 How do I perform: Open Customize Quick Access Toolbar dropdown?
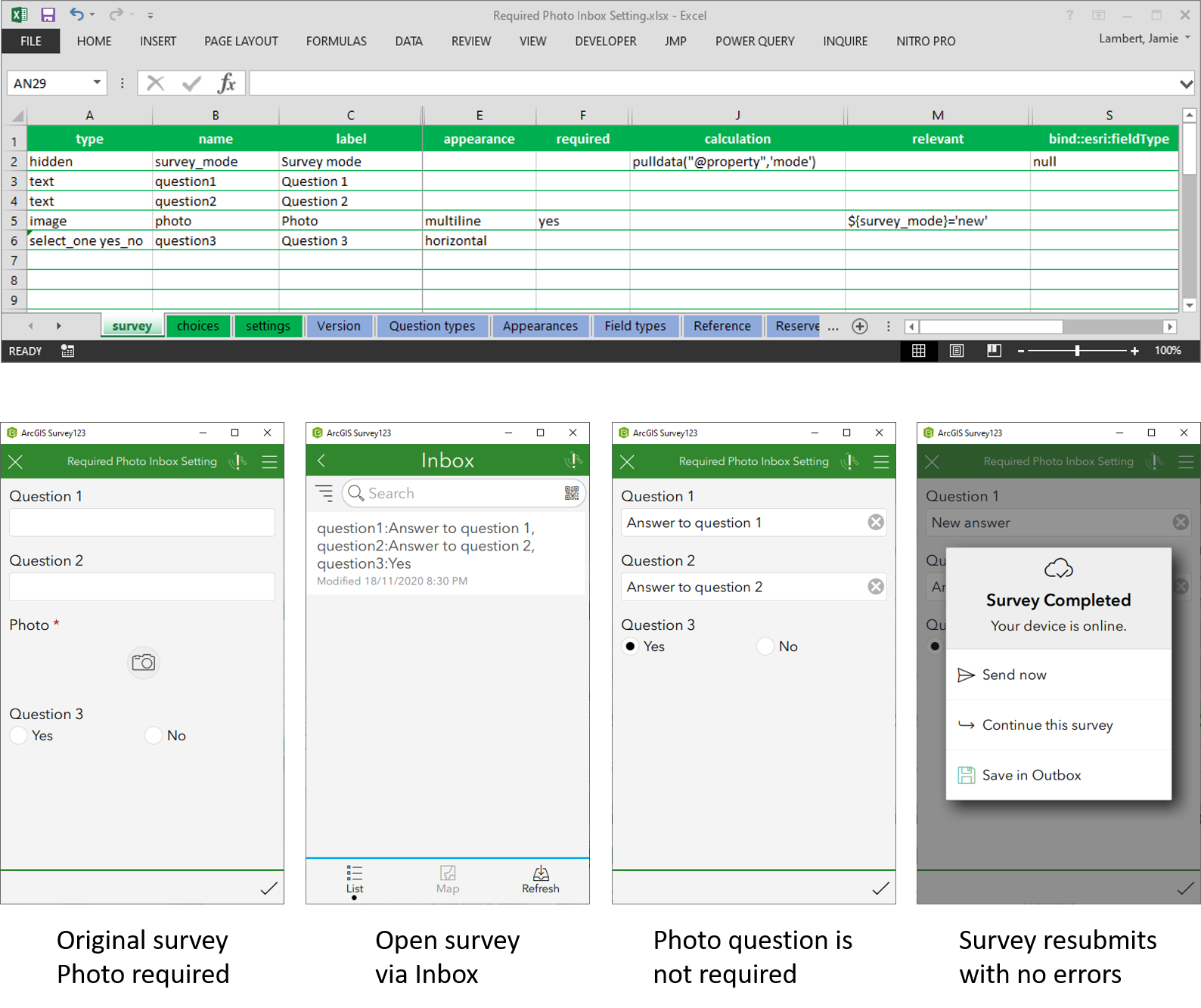pyautogui.click(x=151, y=15)
